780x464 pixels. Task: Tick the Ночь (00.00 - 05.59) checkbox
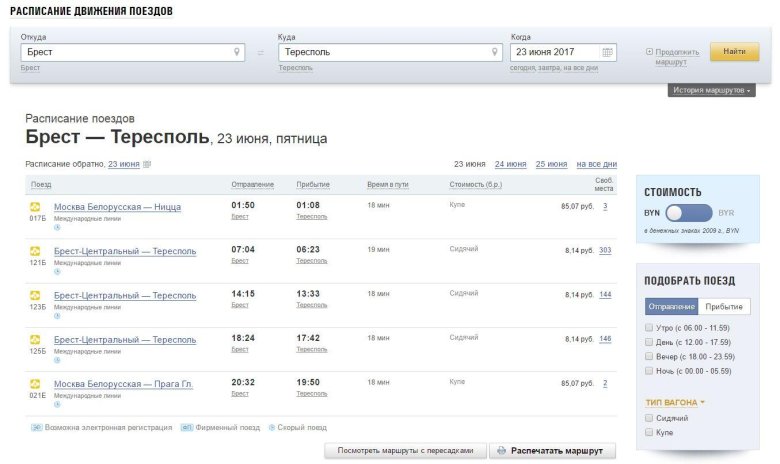650,370
